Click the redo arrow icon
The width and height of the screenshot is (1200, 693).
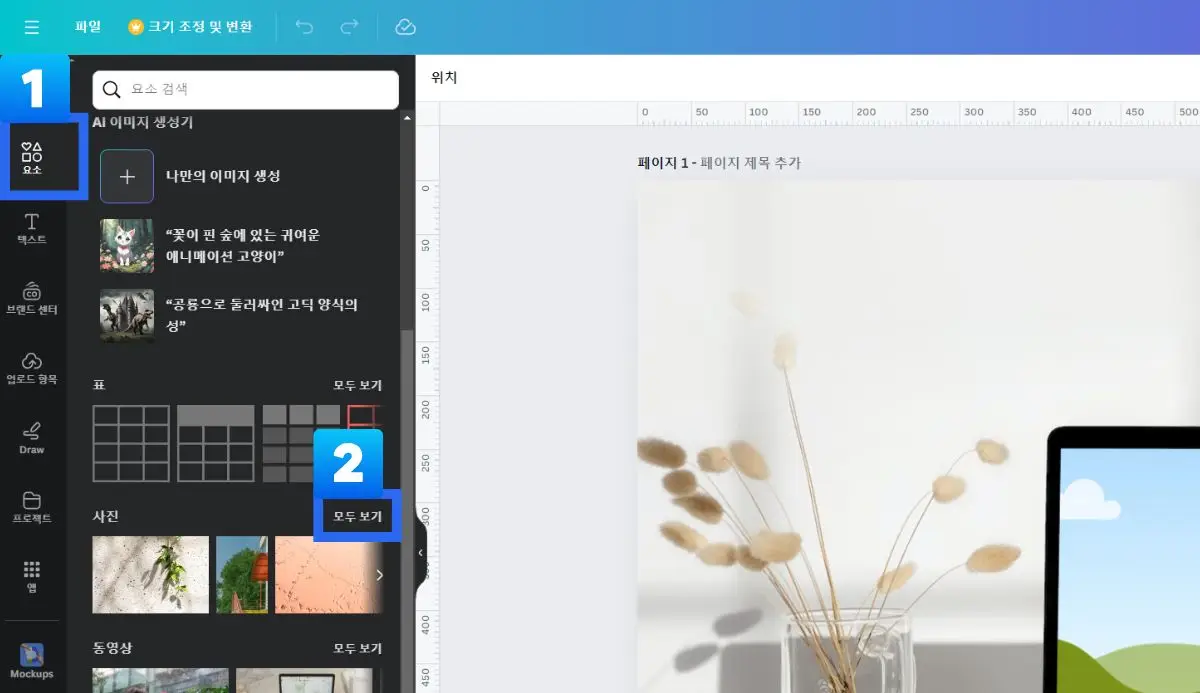point(348,27)
